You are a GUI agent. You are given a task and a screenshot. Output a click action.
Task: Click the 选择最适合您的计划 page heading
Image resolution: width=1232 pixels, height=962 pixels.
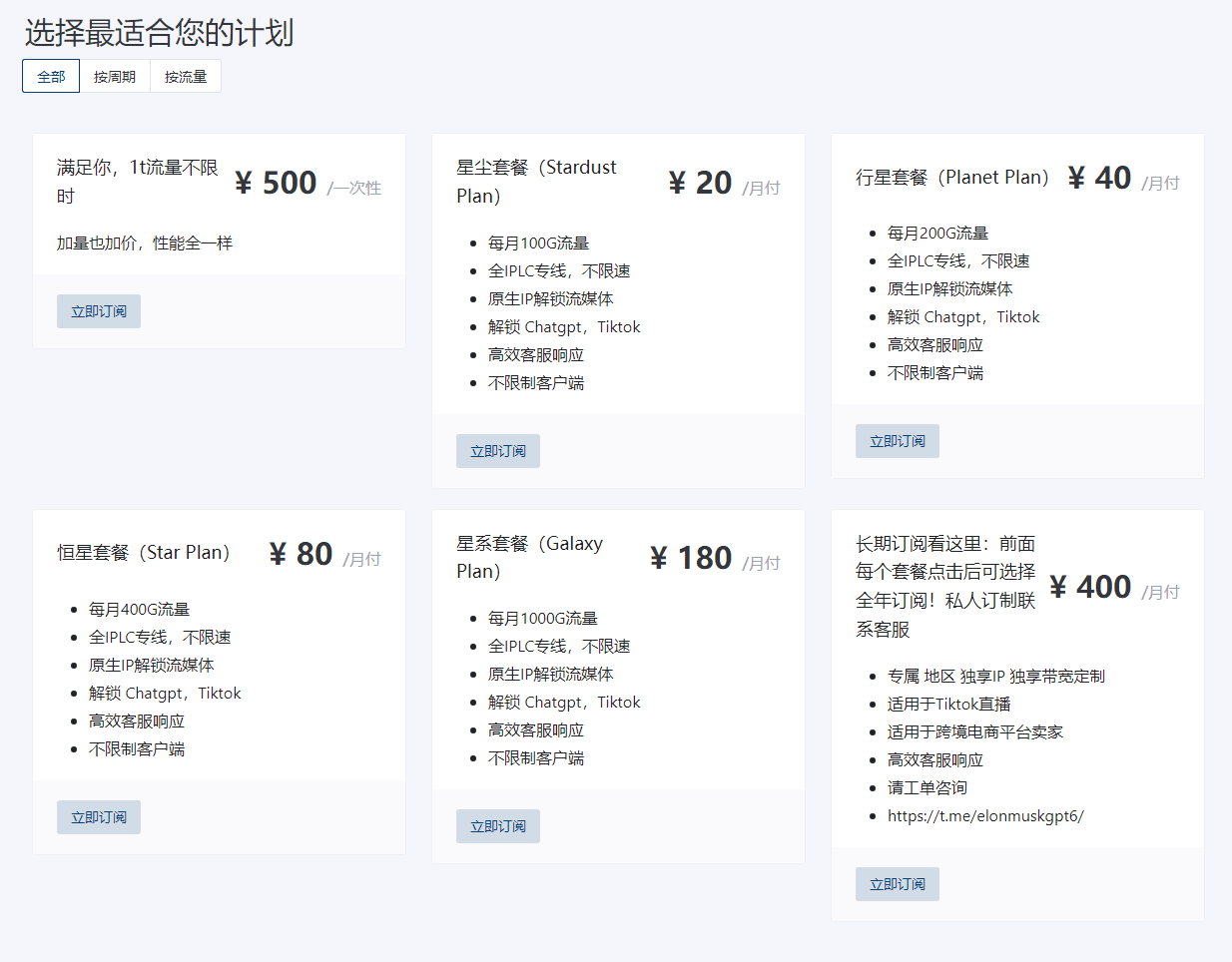(x=159, y=33)
